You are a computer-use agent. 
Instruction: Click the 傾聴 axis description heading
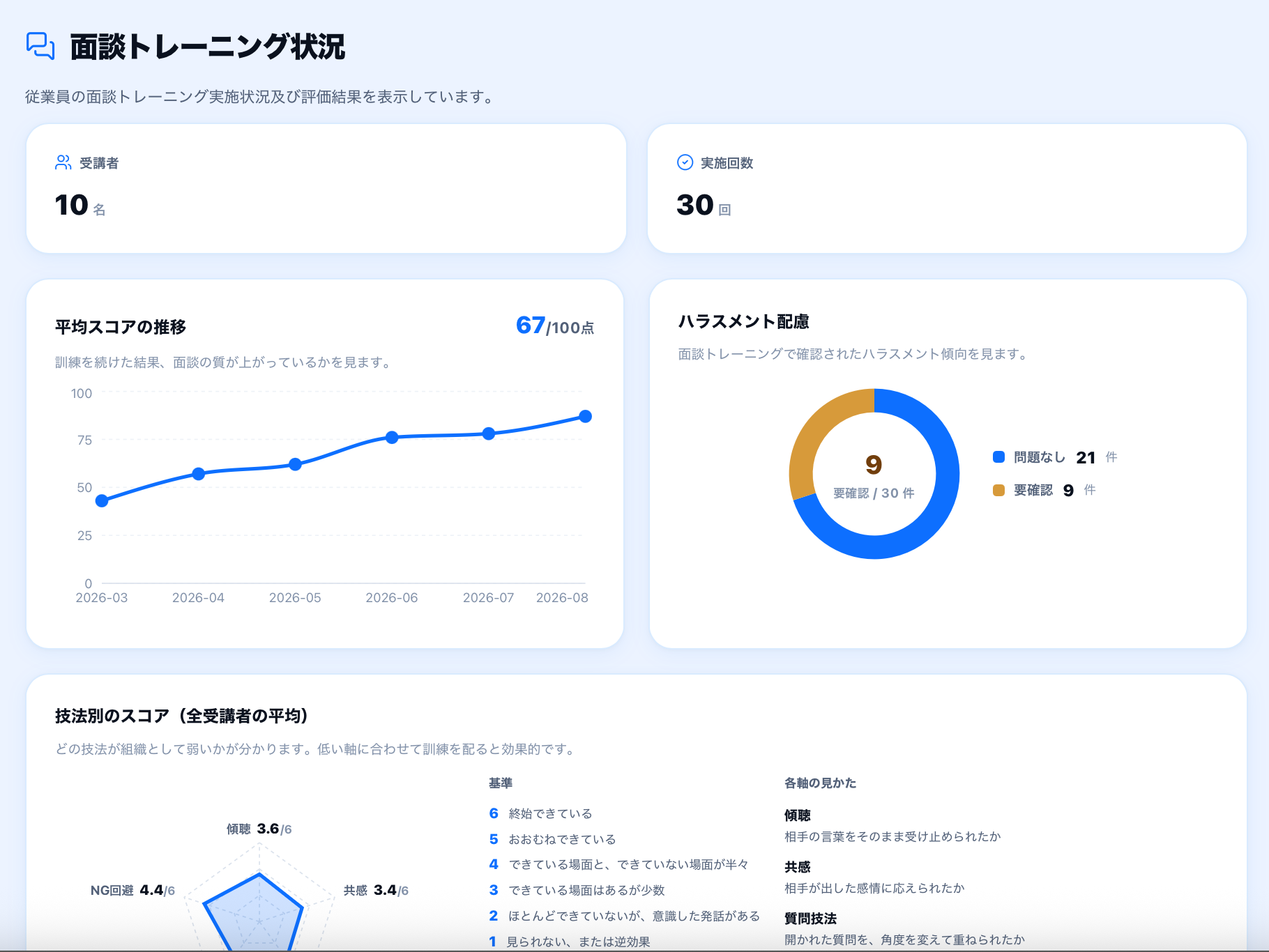(798, 815)
